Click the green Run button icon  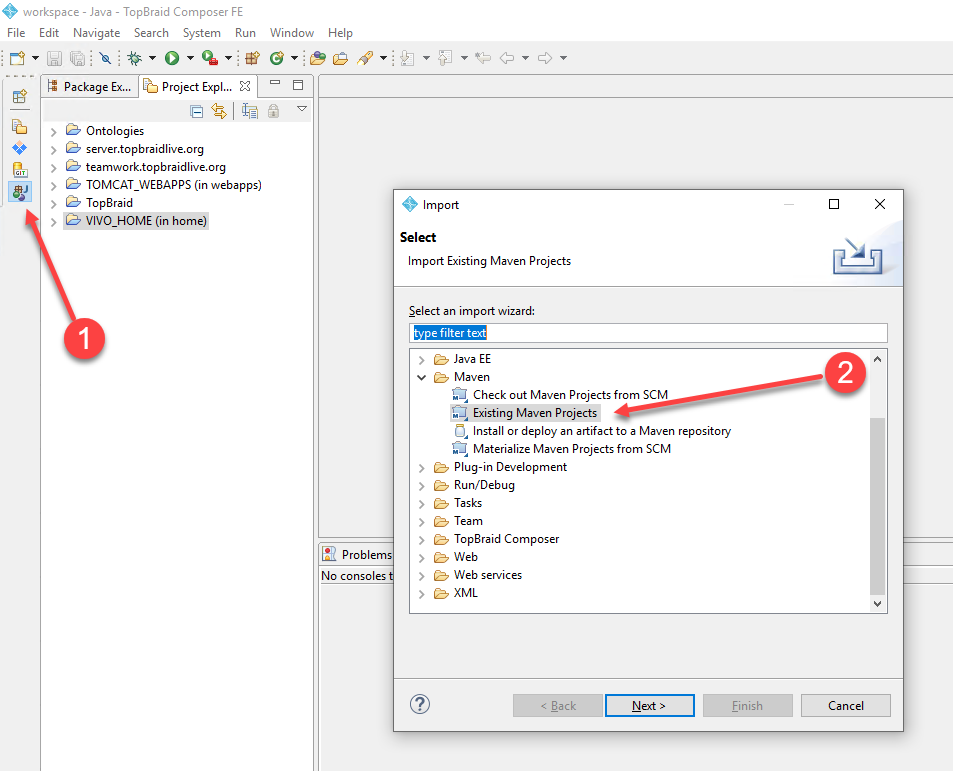click(172, 58)
